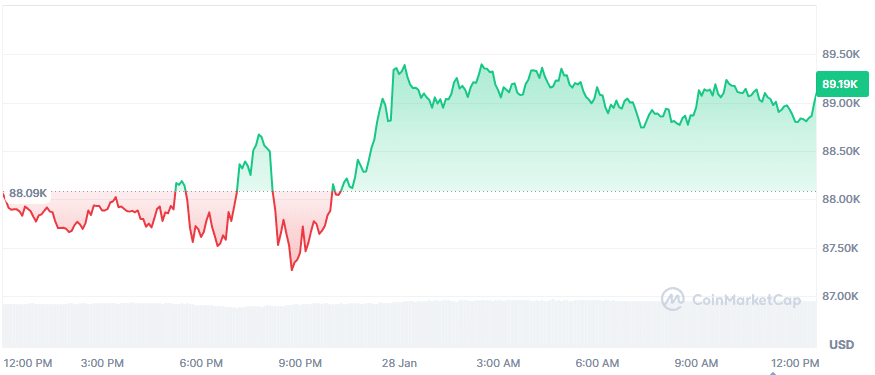Select the 88.09K opening price label
This screenshot has width=875, height=375.
pyautogui.click(x=28, y=194)
